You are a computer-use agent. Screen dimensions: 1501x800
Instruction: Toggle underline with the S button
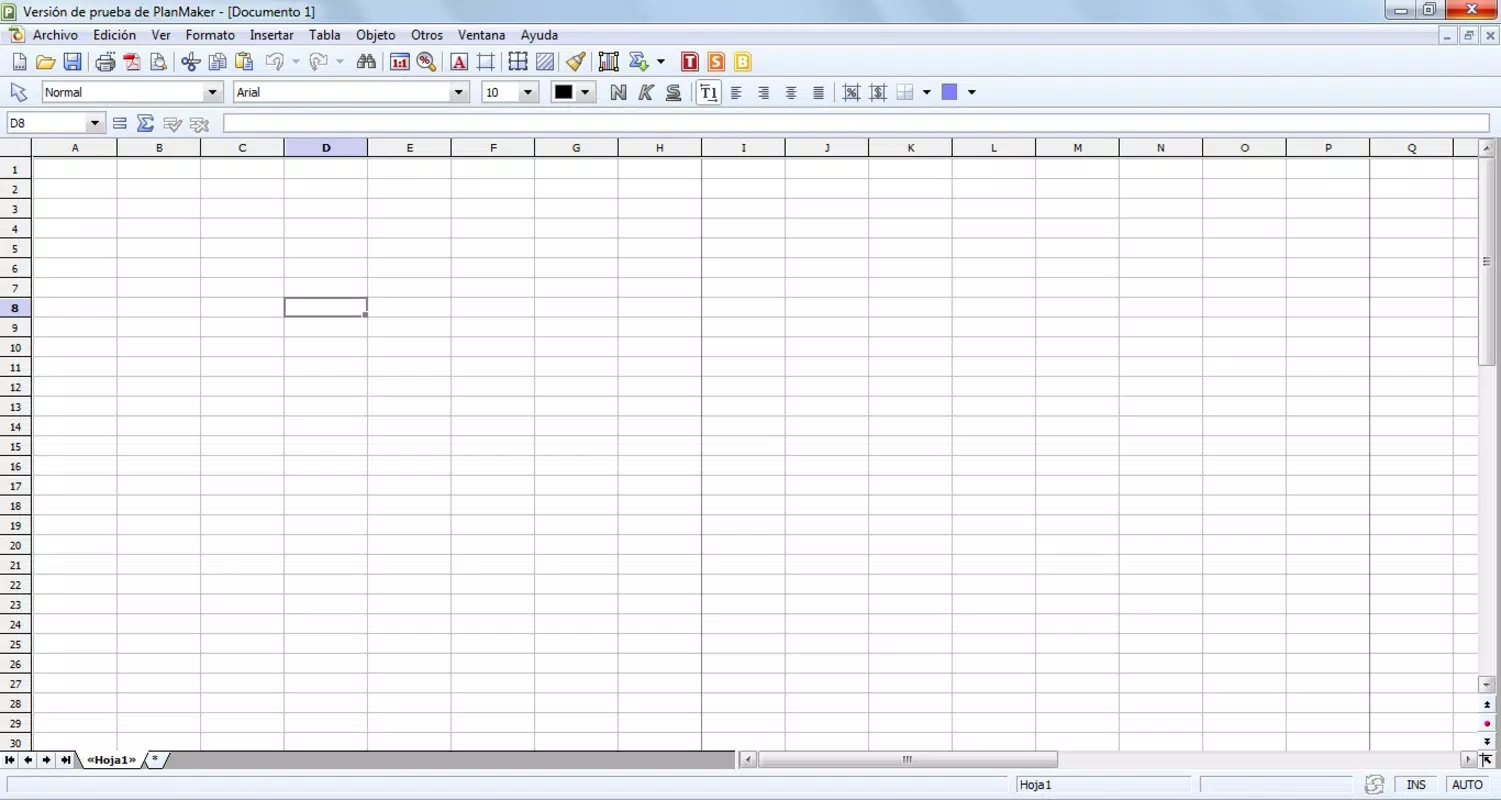(x=674, y=93)
